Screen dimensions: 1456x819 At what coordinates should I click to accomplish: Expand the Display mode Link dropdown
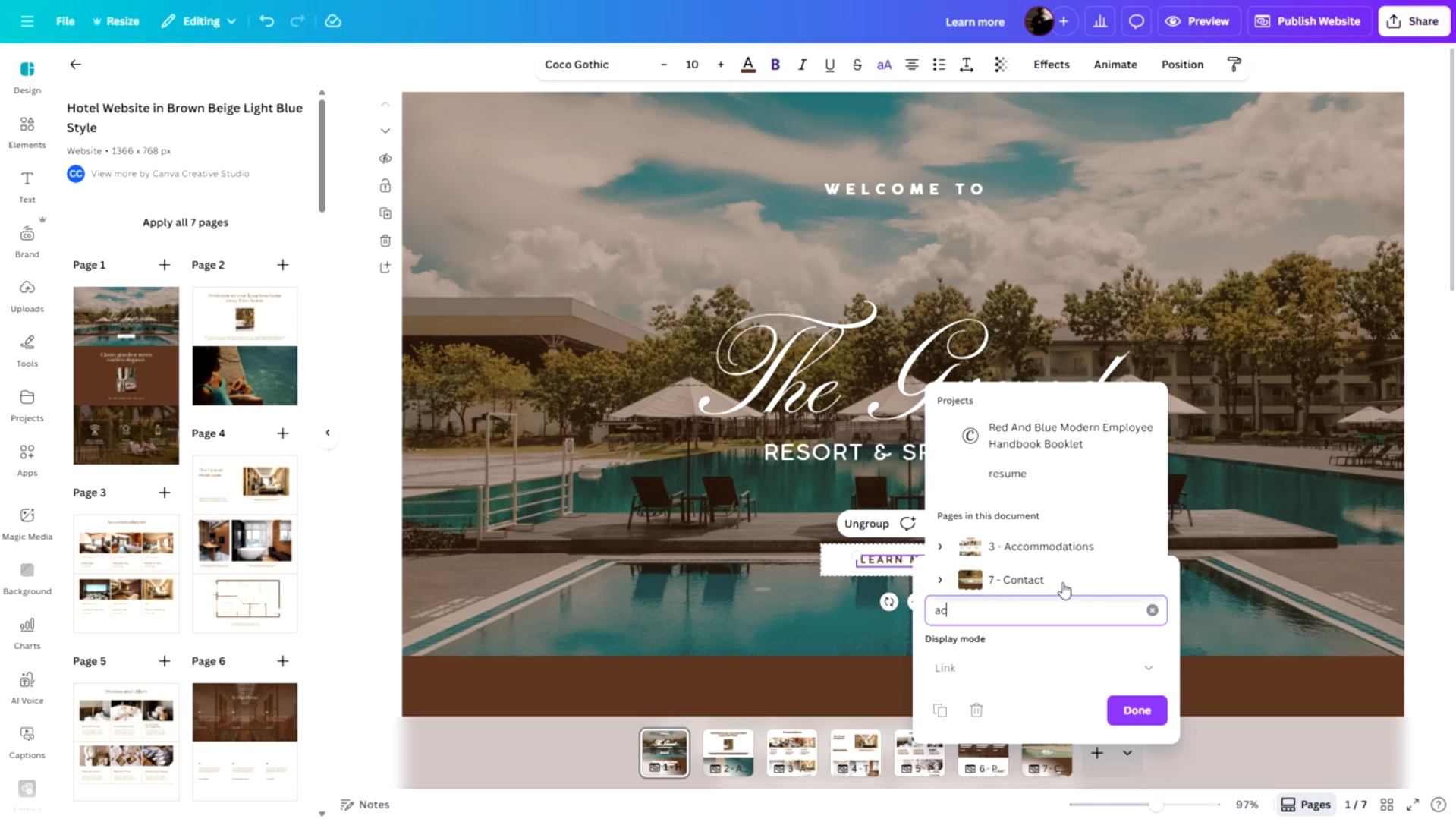click(x=1045, y=668)
